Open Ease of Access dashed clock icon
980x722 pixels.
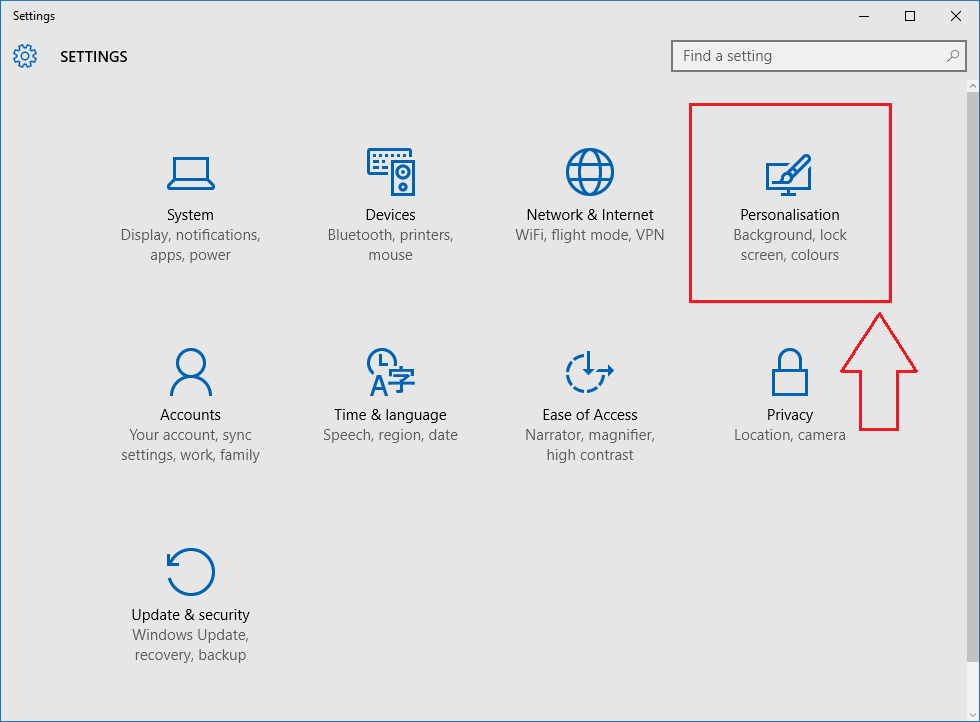tap(590, 372)
